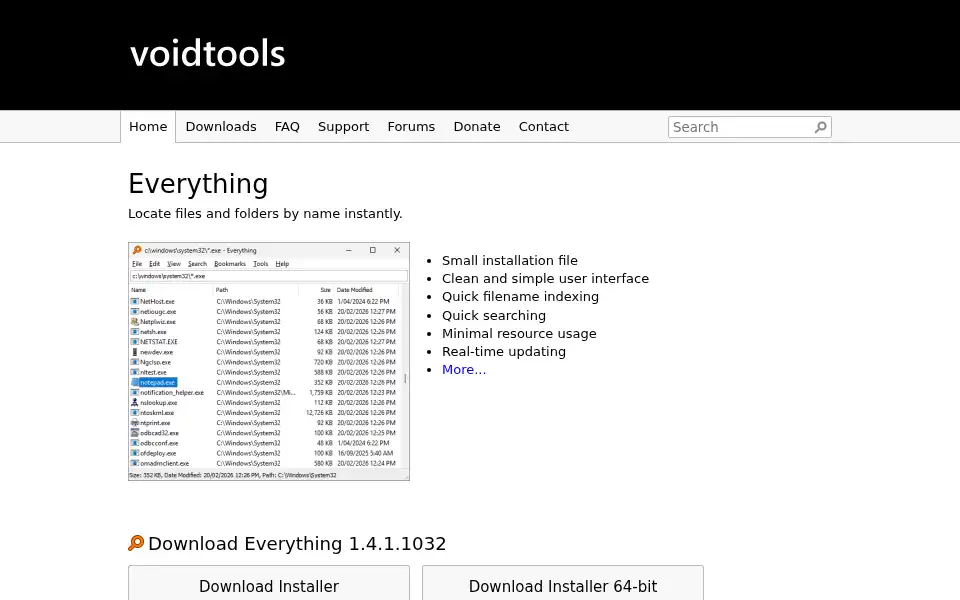The height and width of the screenshot is (600, 960).
Task: Open the Donate page
Action: pos(477,127)
